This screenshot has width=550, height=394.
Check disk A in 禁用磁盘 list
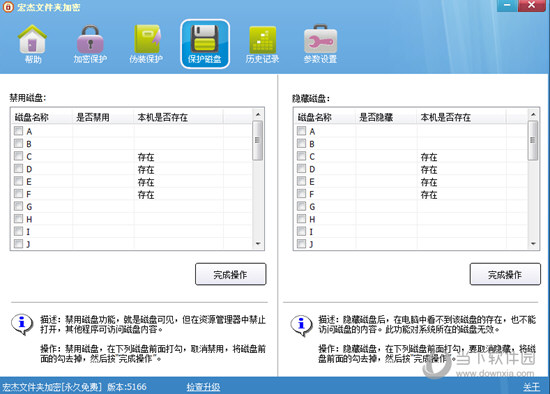pos(18,131)
